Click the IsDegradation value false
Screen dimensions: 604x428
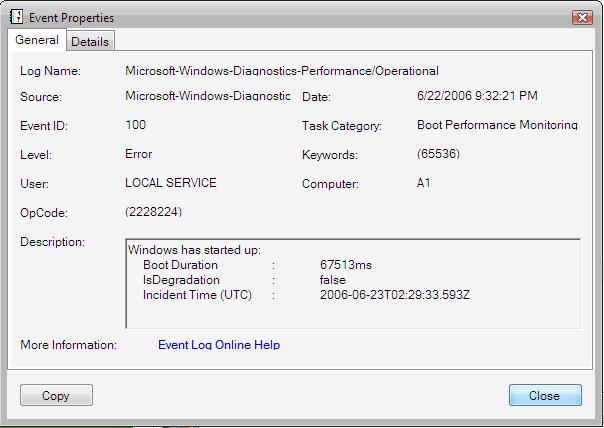tap(333, 280)
